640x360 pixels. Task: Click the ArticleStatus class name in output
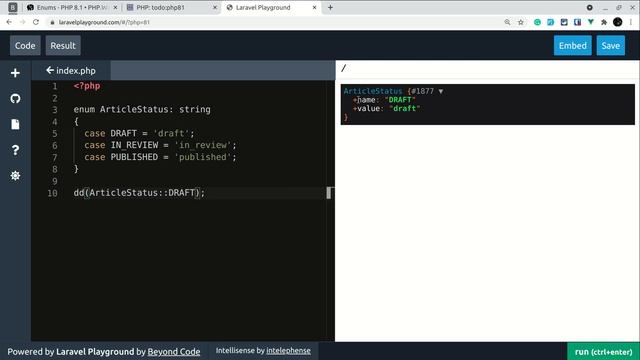click(373, 91)
